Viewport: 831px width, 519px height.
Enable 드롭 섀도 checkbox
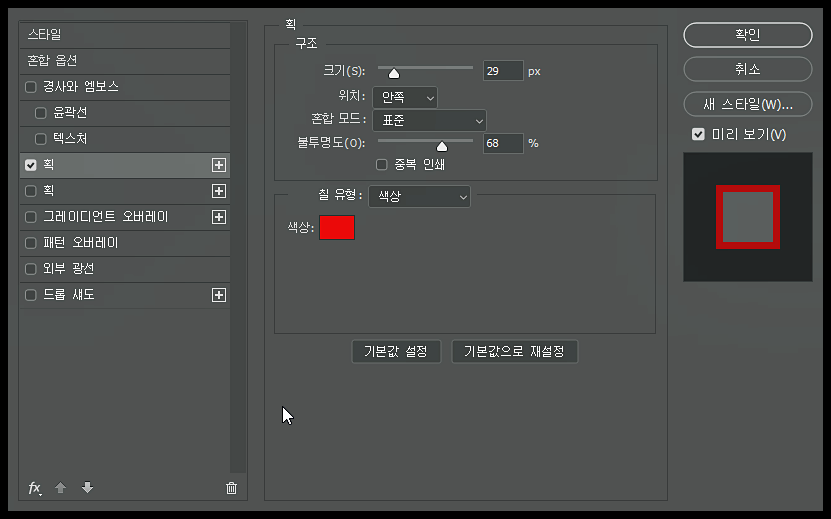31,295
